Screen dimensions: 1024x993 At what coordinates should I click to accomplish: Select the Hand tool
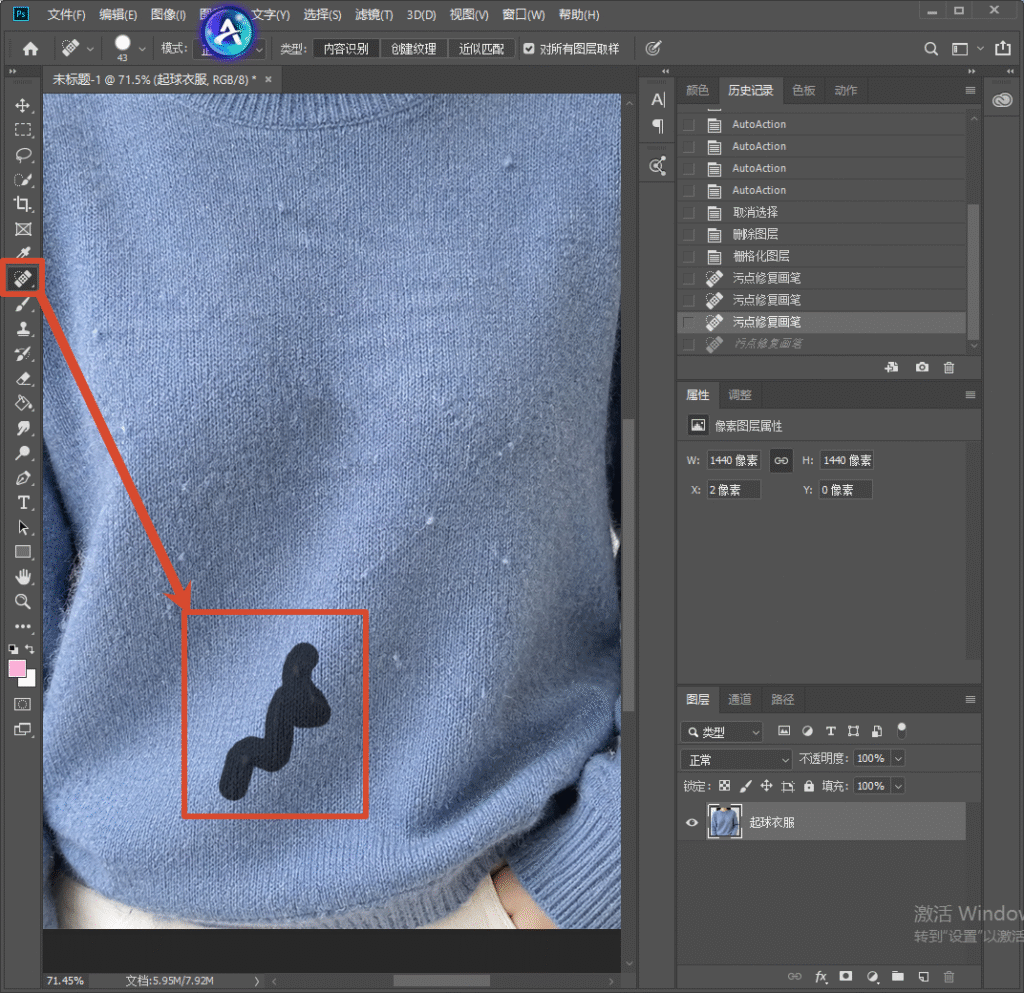pos(23,577)
